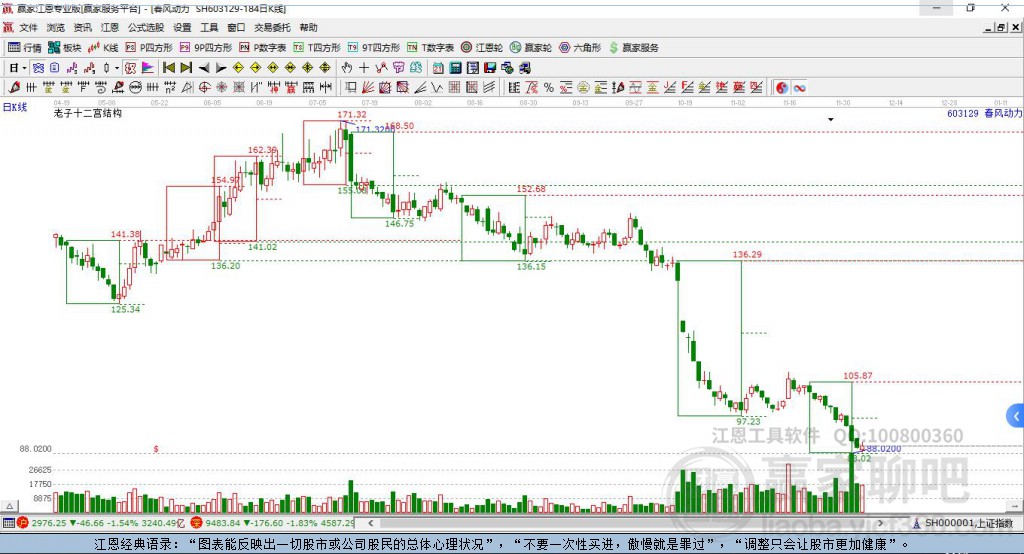Open the 赢家轮 wheel tool

(x=531, y=48)
